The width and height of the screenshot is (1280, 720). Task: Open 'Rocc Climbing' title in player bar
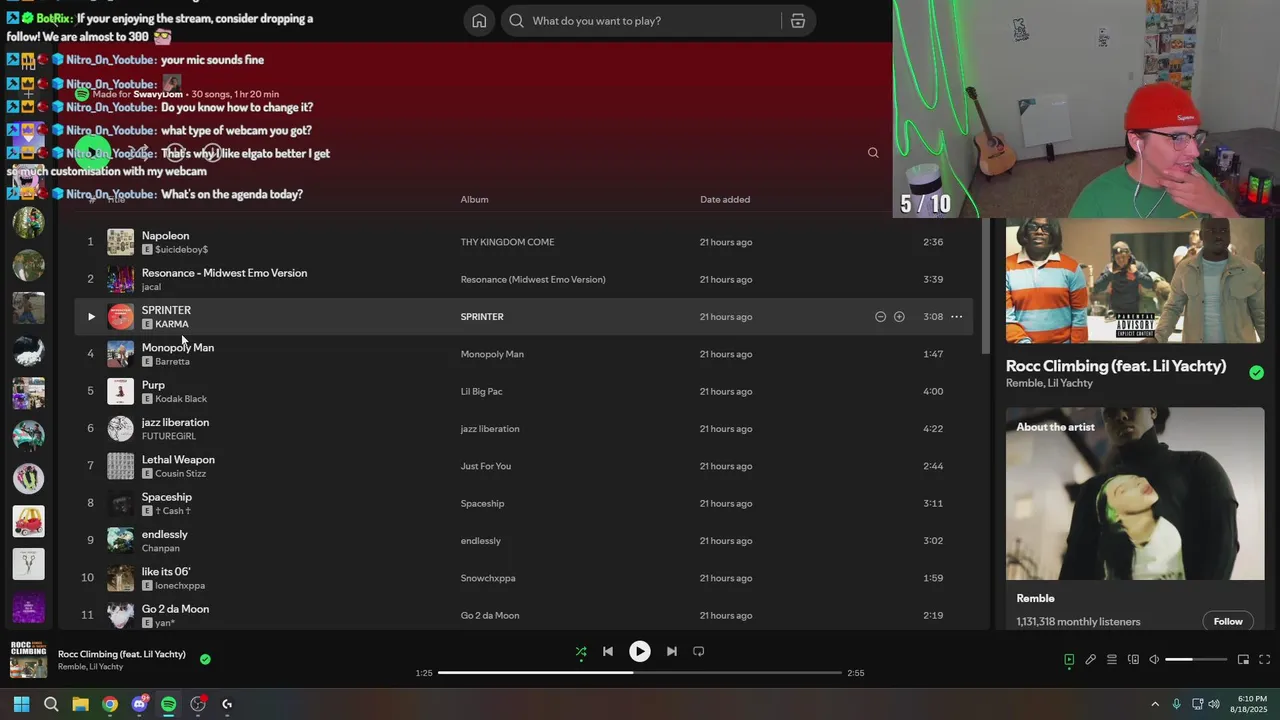(x=122, y=654)
